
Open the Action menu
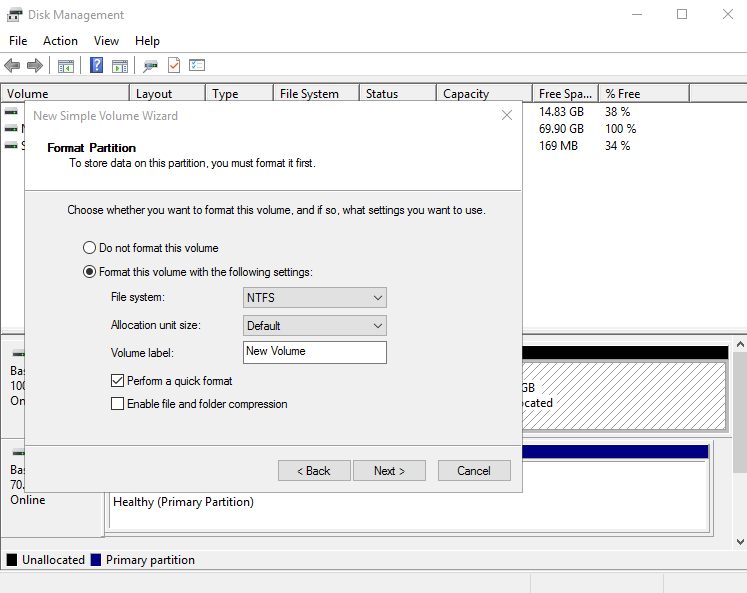click(x=60, y=41)
